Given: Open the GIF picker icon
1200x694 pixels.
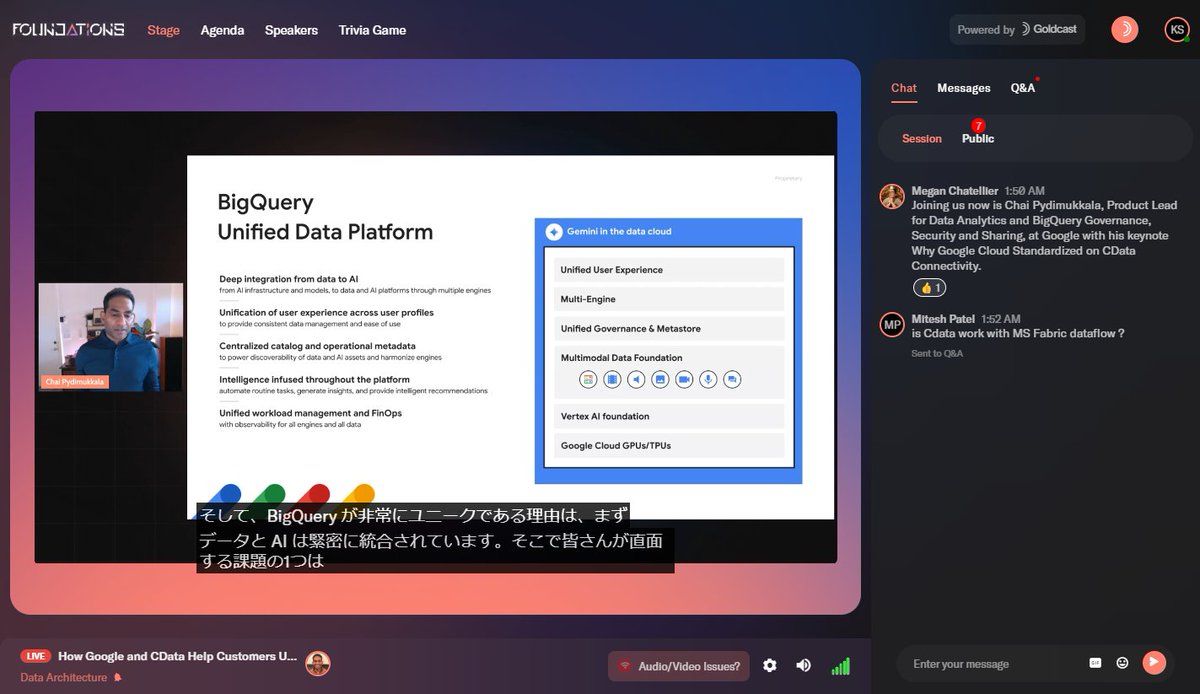Looking at the screenshot, I should tap(1095, 663).
